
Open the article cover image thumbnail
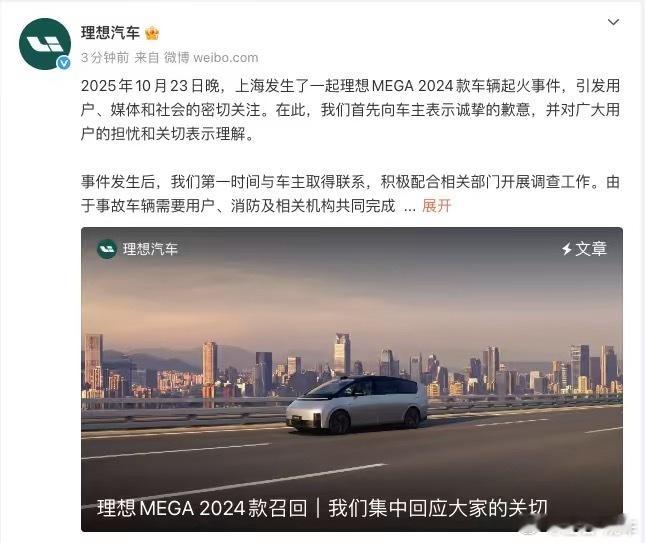(352, 379)
